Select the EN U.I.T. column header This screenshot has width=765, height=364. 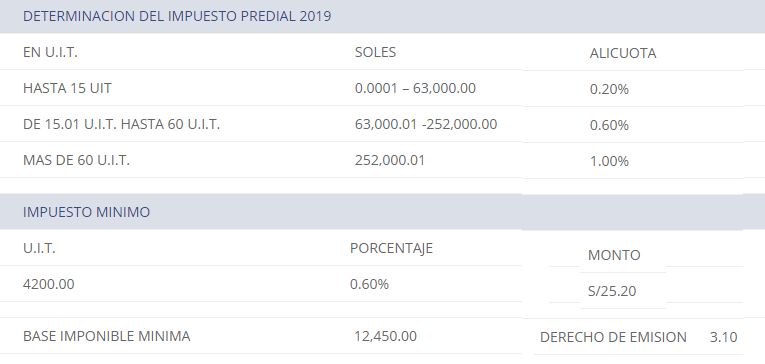(x=50, y=52)
